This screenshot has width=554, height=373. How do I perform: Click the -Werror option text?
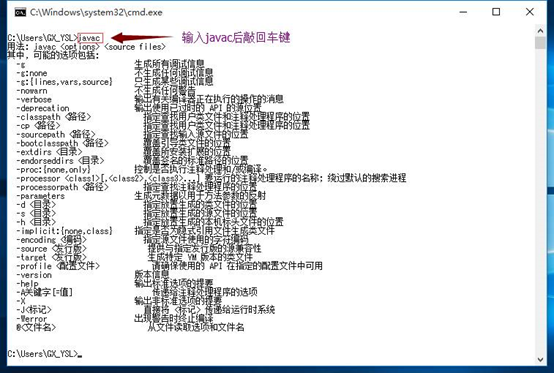point(32,319)
